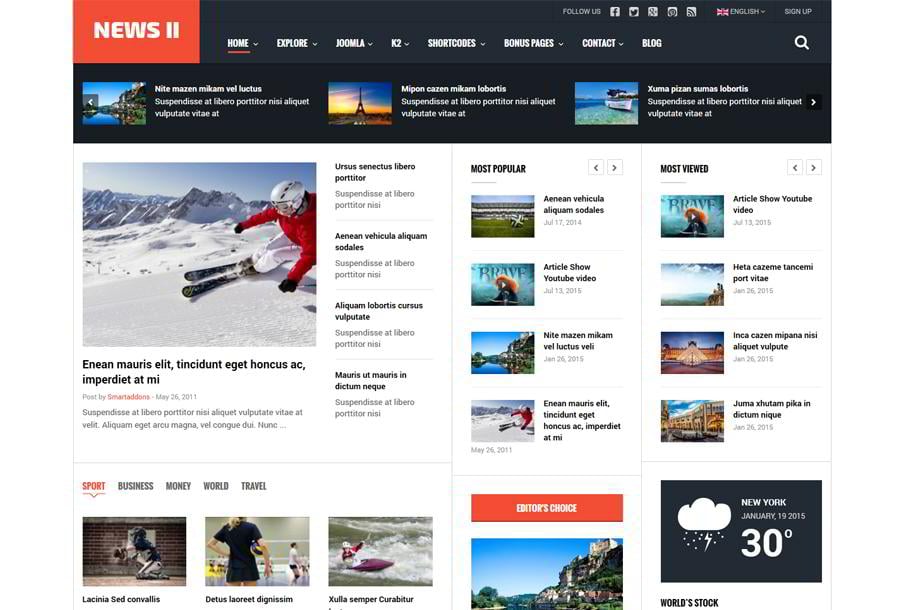900x610 pixels.
Task: Advance news ticker with right arrow
Action: 814,102
